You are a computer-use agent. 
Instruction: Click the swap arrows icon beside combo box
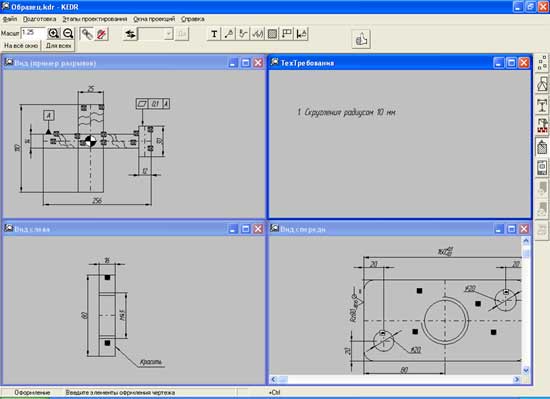click(x=130, y=34)
